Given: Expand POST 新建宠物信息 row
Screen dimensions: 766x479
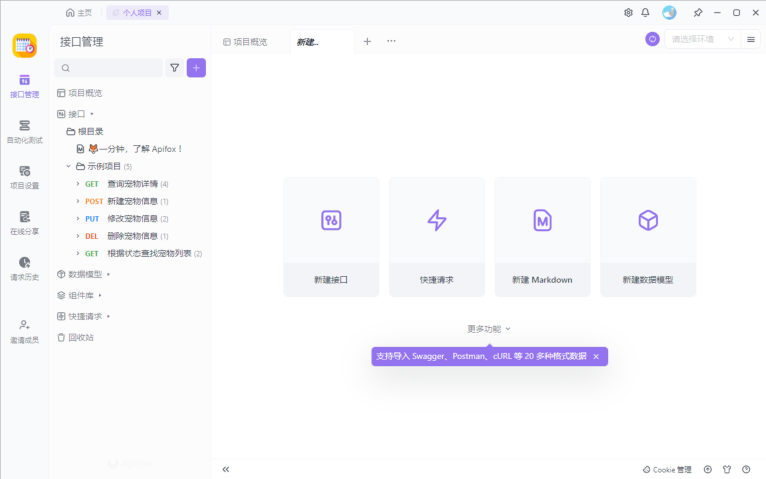Looking at the screenshot, I should pyautogui.click(x=78, y=201).
